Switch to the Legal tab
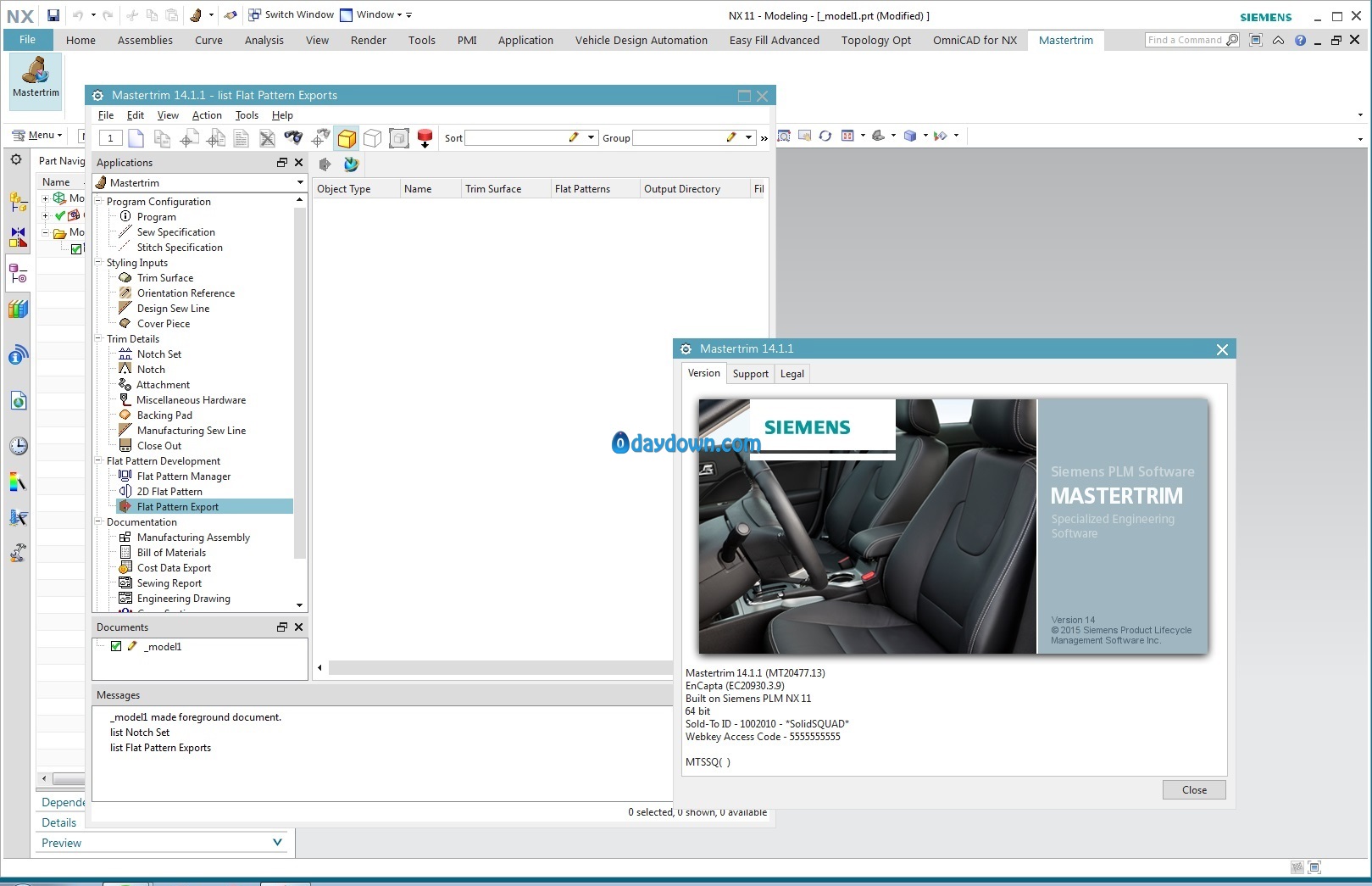Screen dimensions: 1372x886 792,374
